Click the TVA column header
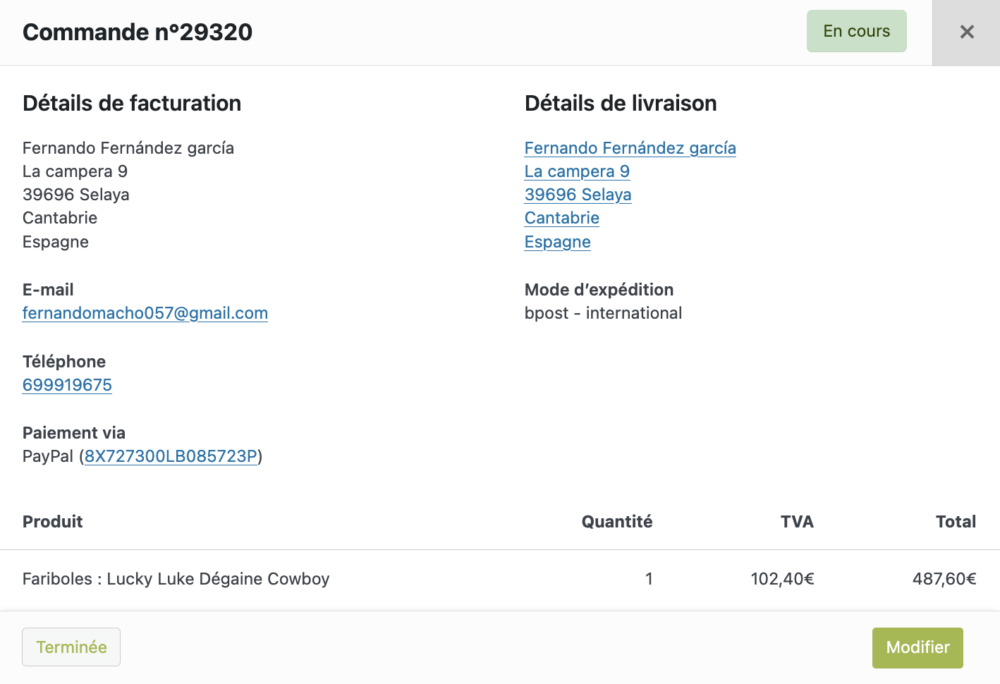Screen dimensions: 1000x684 (x=797, y=521)
